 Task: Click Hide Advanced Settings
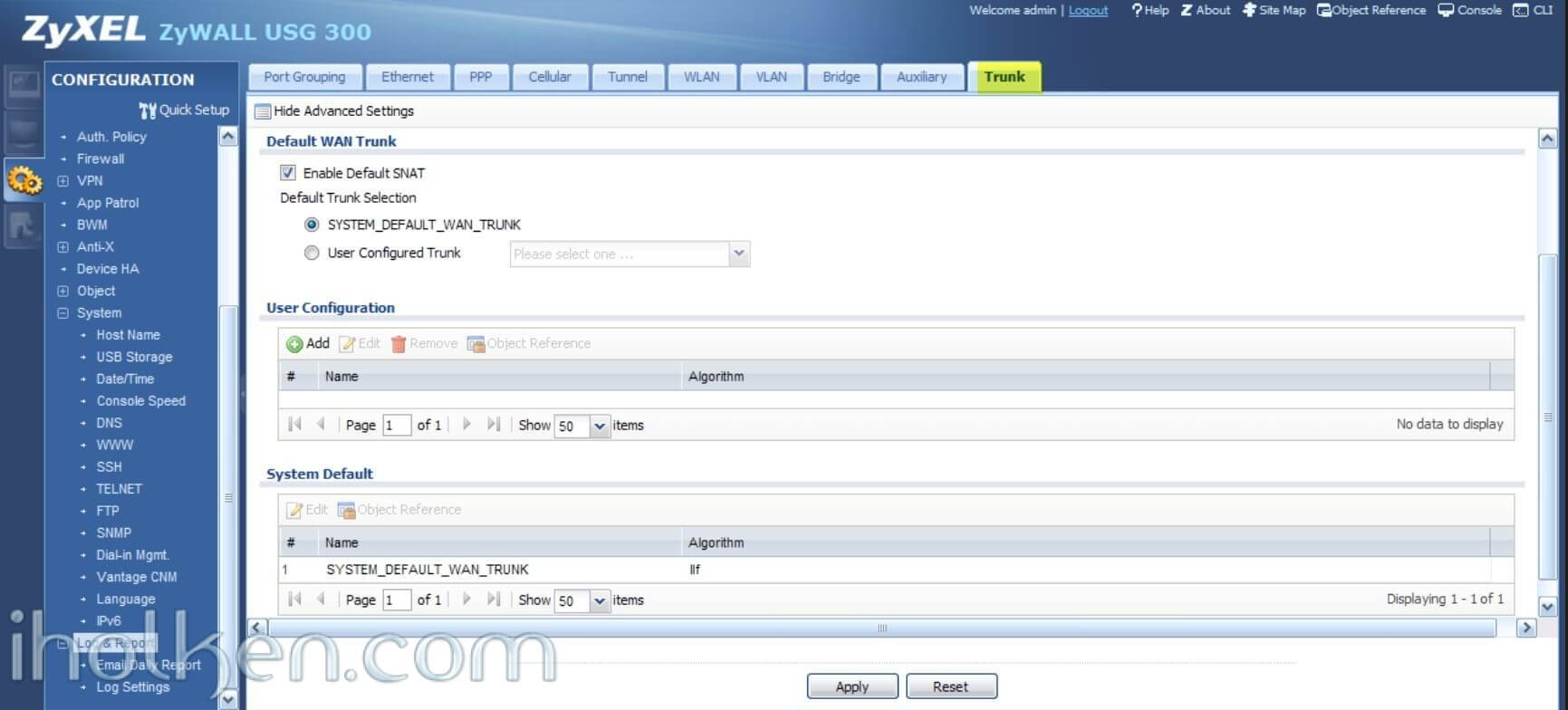point(334,110)
